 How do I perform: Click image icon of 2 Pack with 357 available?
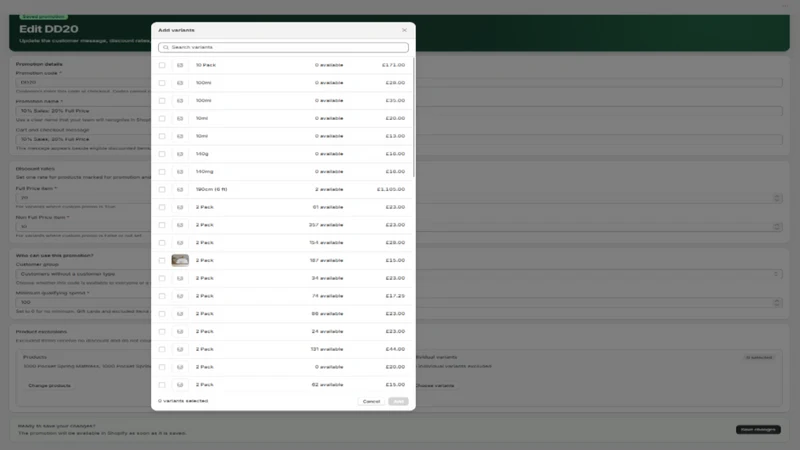(x=180, y=225)
